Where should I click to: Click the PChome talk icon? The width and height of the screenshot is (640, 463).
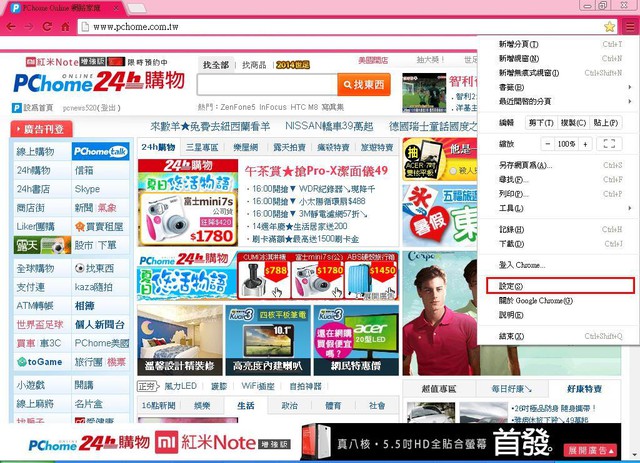pos(100,151)
